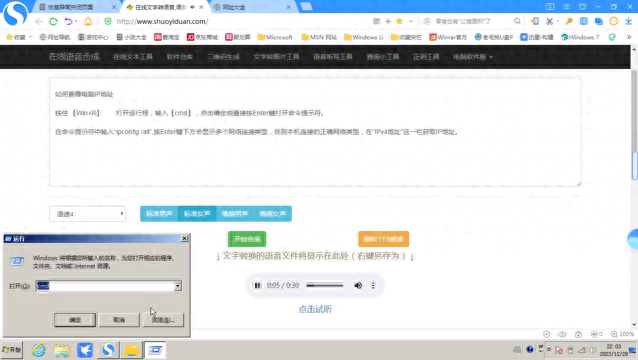Click the green 开始合成 button
The height and width of the screenshot is (360, 638).
coord(247,239)
